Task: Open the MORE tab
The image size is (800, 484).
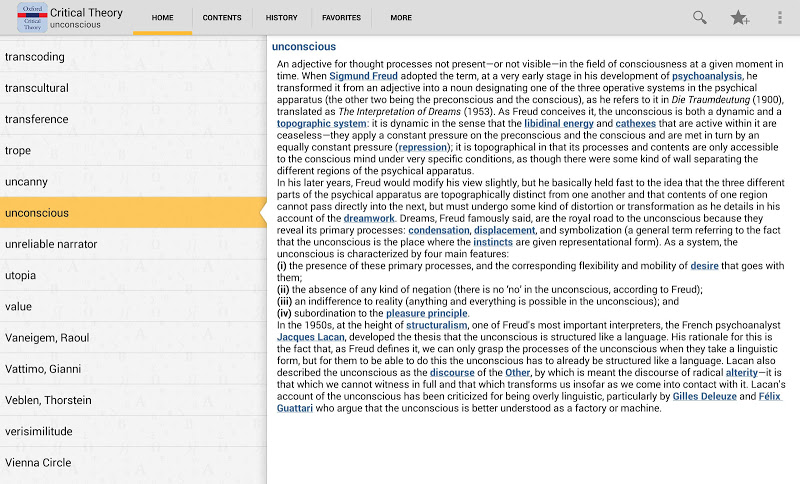Action: [401, 18]
